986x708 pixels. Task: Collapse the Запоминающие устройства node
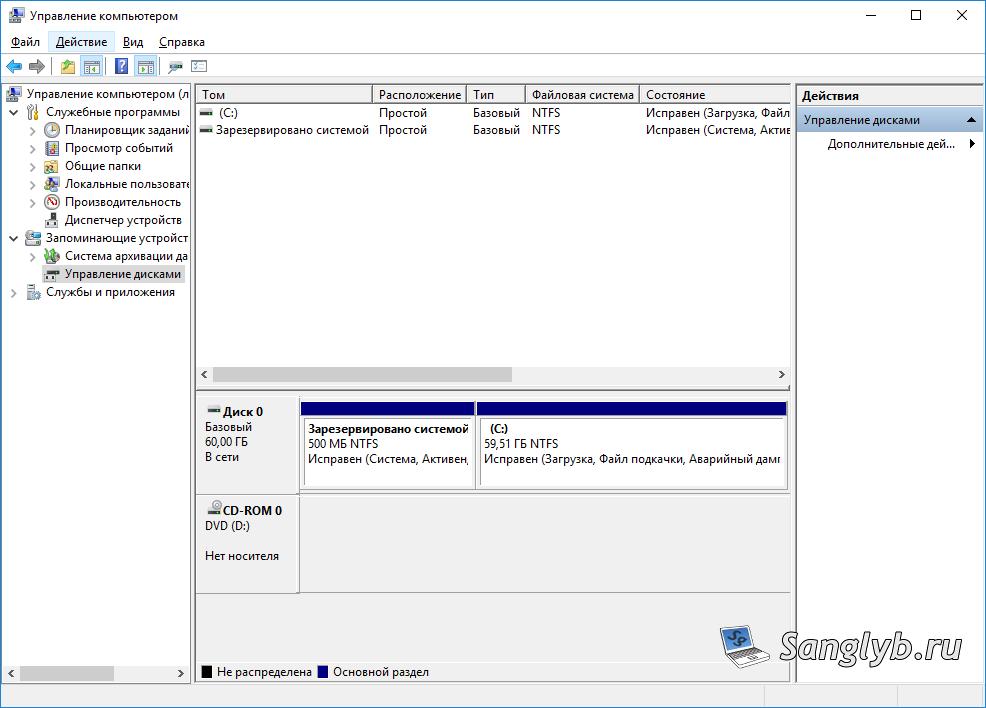click(x=14, y=239)
